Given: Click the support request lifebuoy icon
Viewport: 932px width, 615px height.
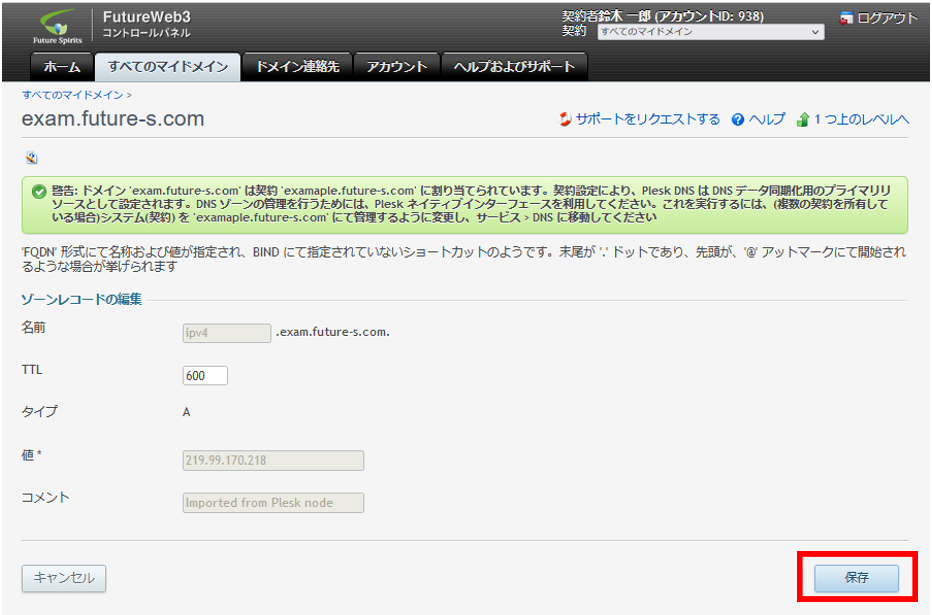Looking at the screenshot, I should [565, 119].
